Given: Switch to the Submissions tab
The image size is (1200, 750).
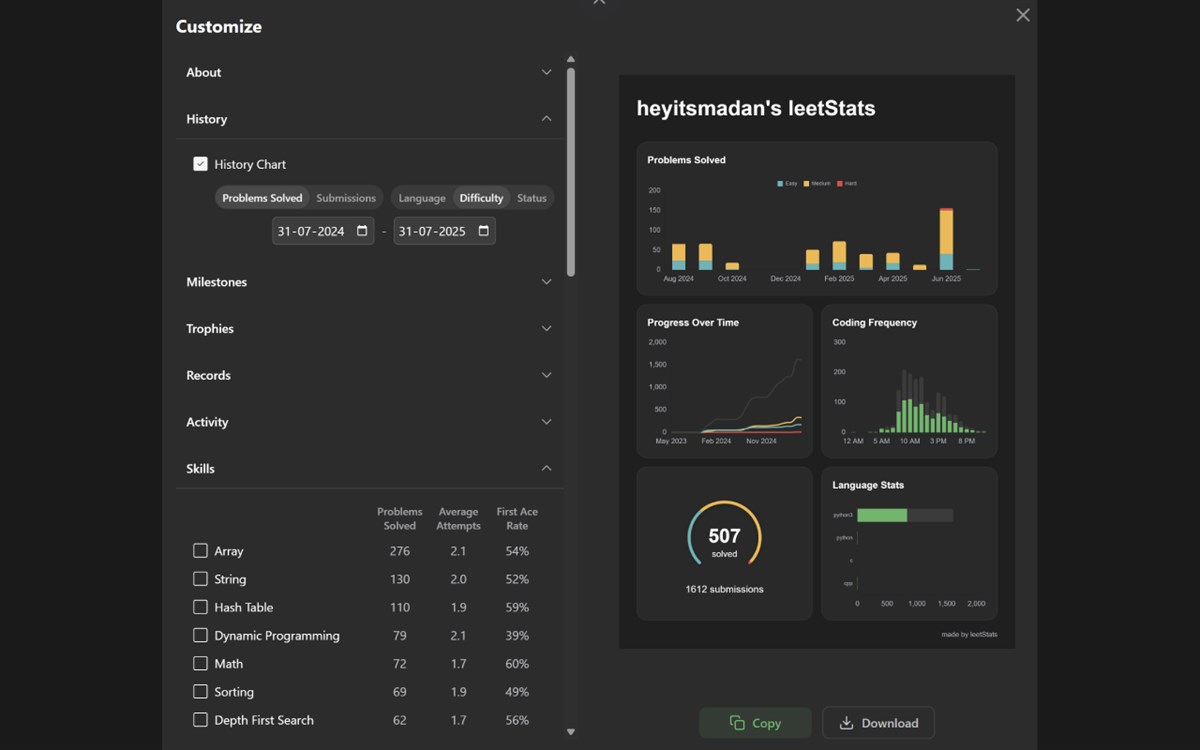Looking at the screenshot, I should tap(346, 198).
